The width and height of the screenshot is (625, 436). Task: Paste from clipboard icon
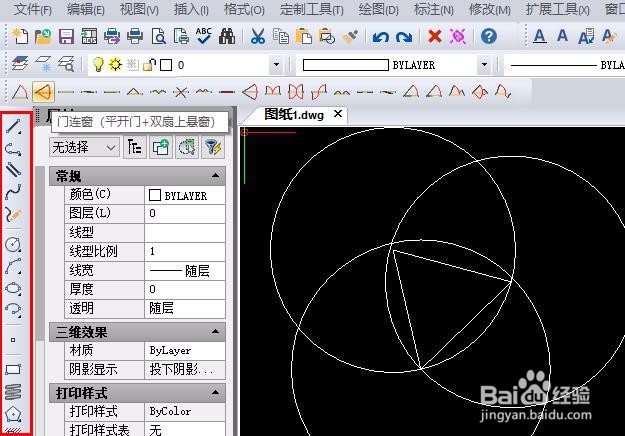pos(304,36)
